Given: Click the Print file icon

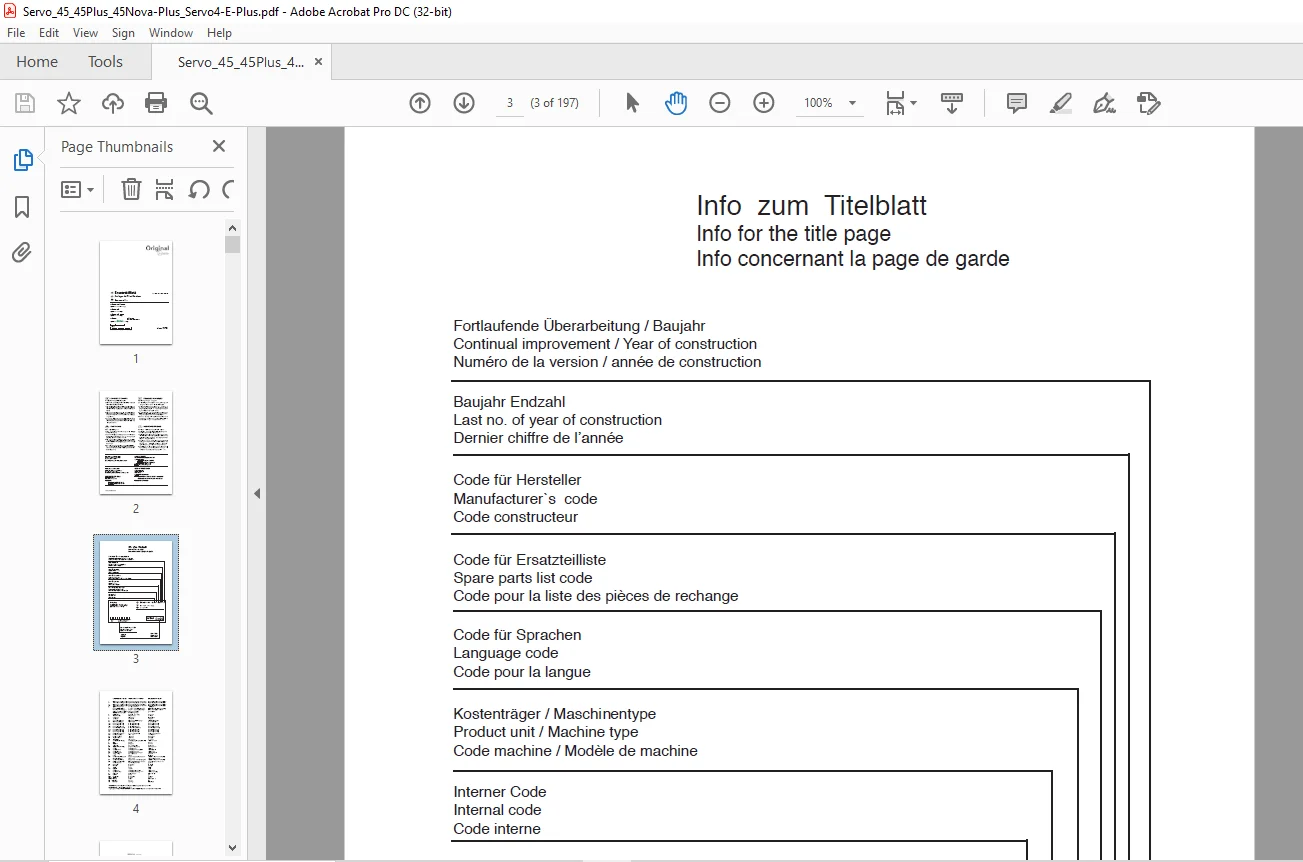Looking at the screenshot, I should tap(156, 103).
